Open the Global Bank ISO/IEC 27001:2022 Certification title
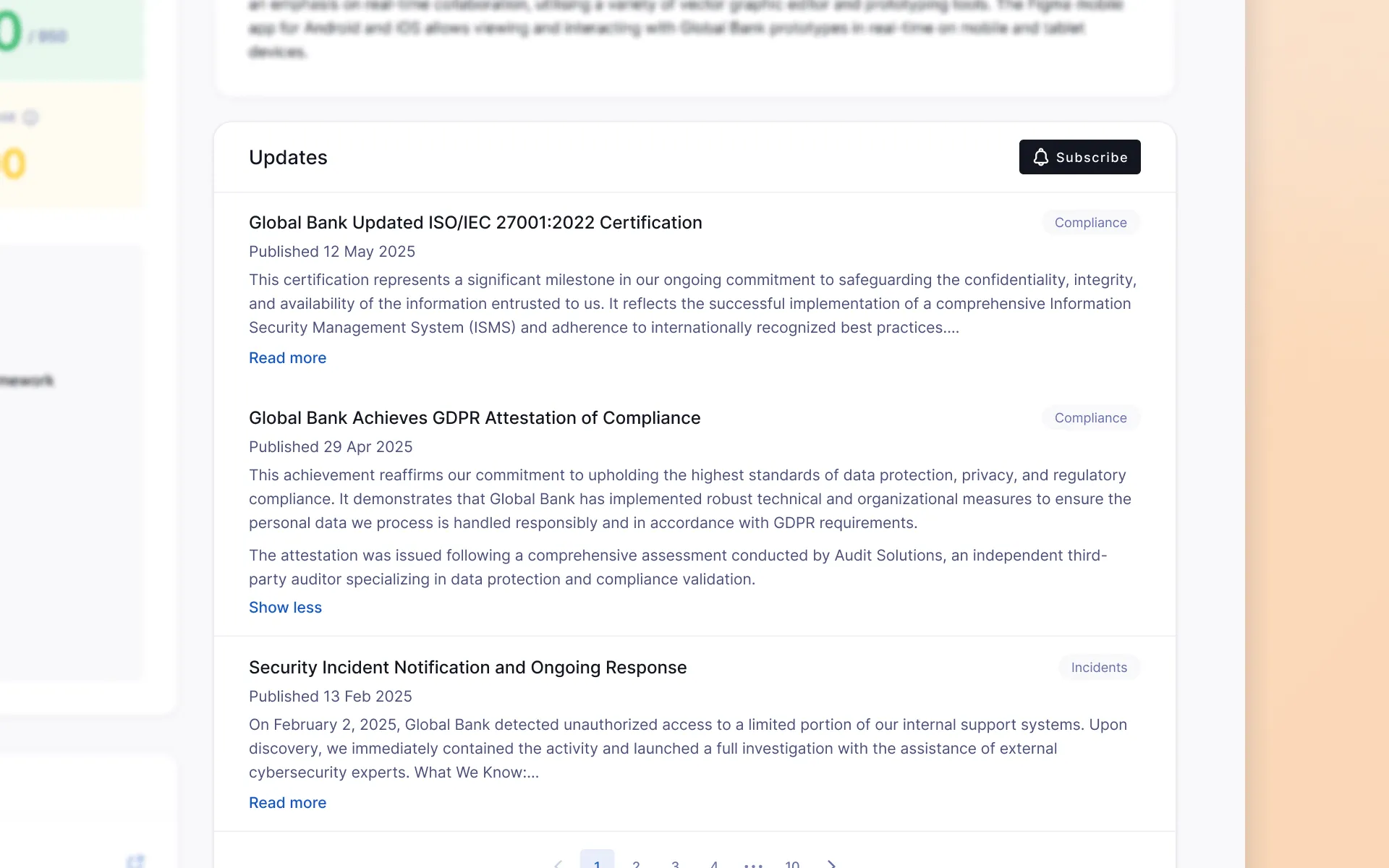Screen dimensions: 1389x868 (x=475, y=223)
